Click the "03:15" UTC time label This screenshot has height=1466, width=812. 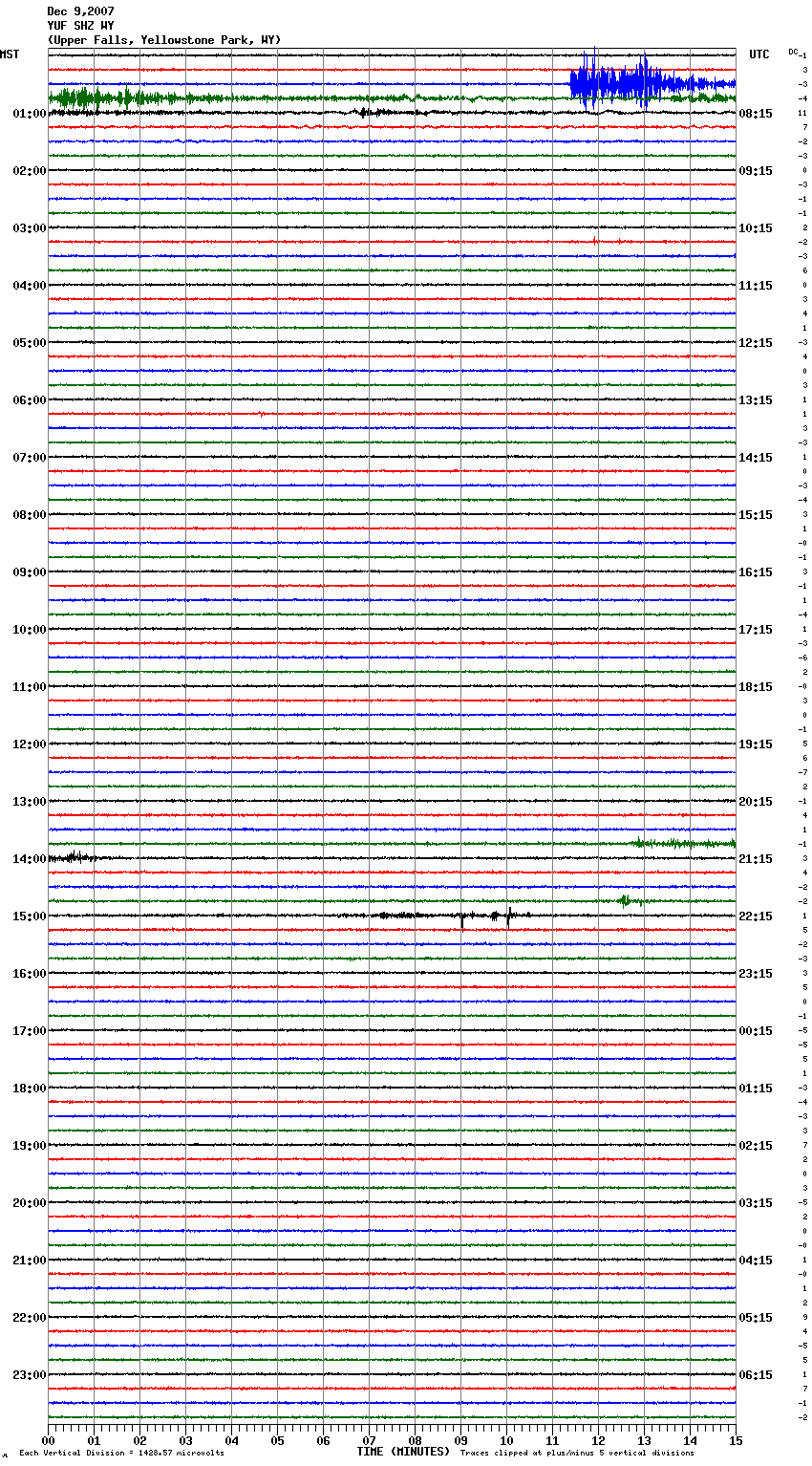756,1203
